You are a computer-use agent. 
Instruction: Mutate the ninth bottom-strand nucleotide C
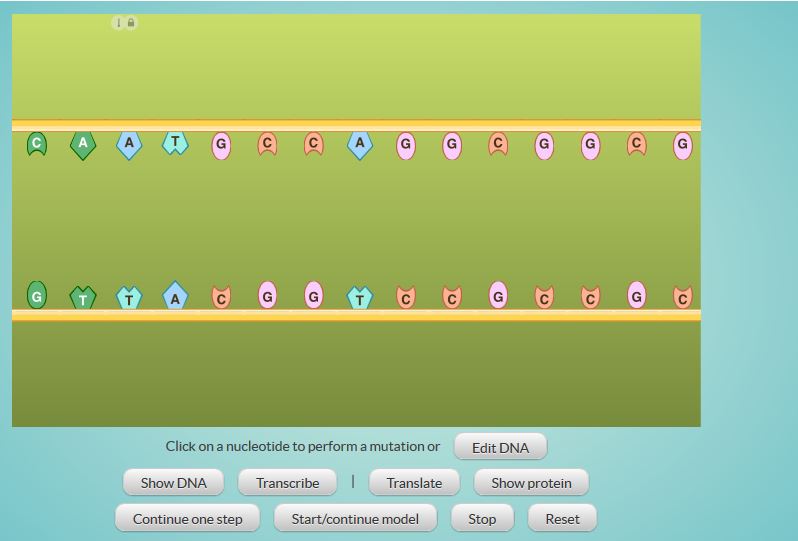406,298
